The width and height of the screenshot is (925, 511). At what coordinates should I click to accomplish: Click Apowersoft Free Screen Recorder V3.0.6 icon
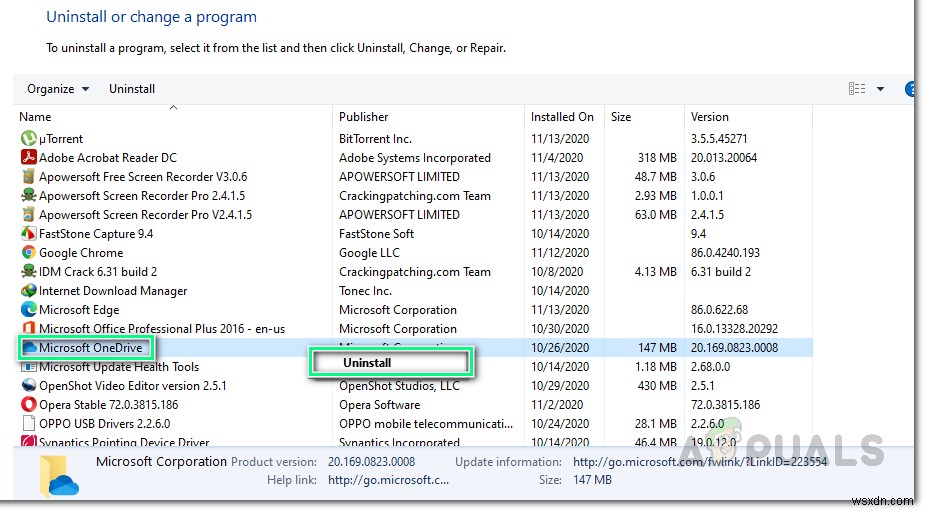[x=28, y=176]
